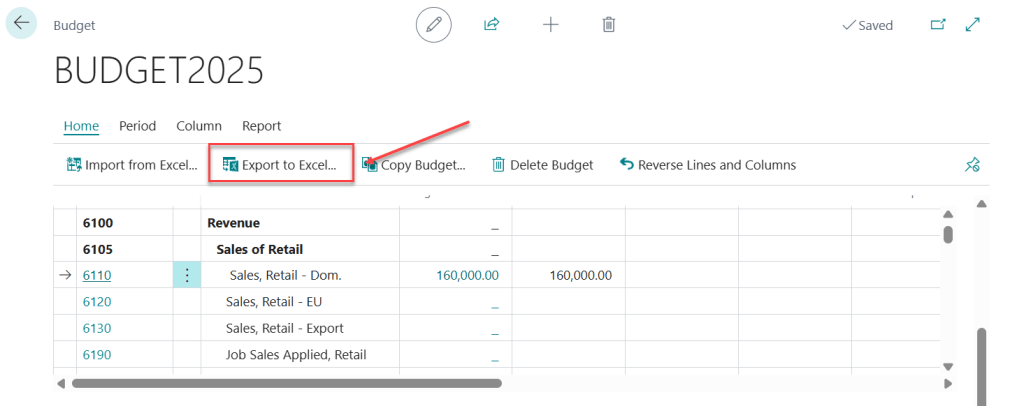
Task: Click the pencil edit icon
Action: (434, 25)
